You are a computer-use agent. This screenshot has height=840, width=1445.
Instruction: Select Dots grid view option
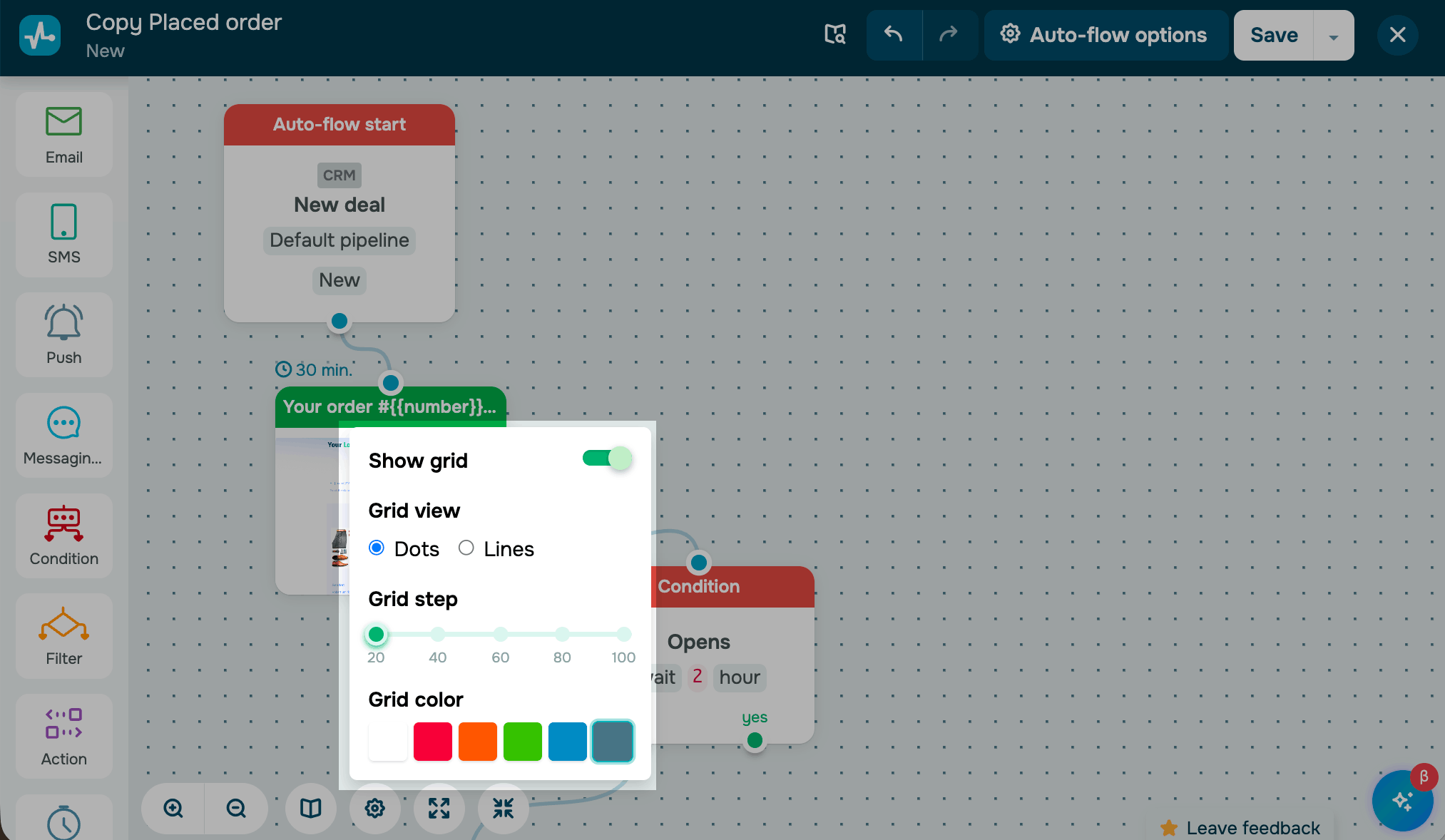377,548
